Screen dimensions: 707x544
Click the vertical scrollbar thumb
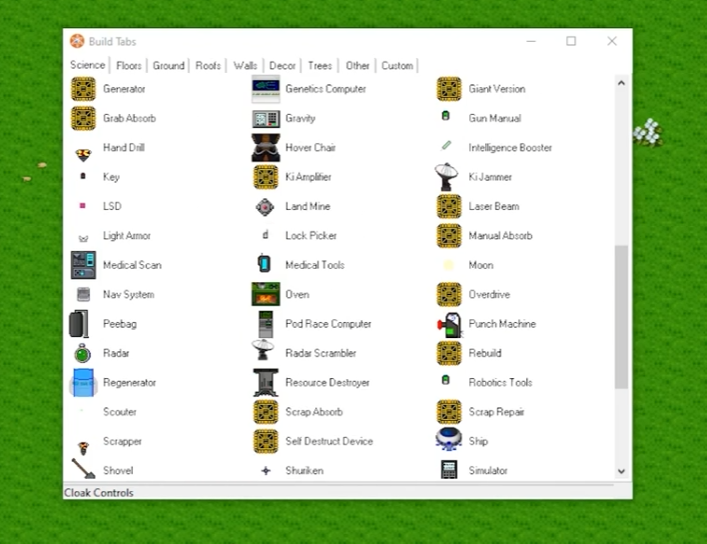[x=621, y=317]
